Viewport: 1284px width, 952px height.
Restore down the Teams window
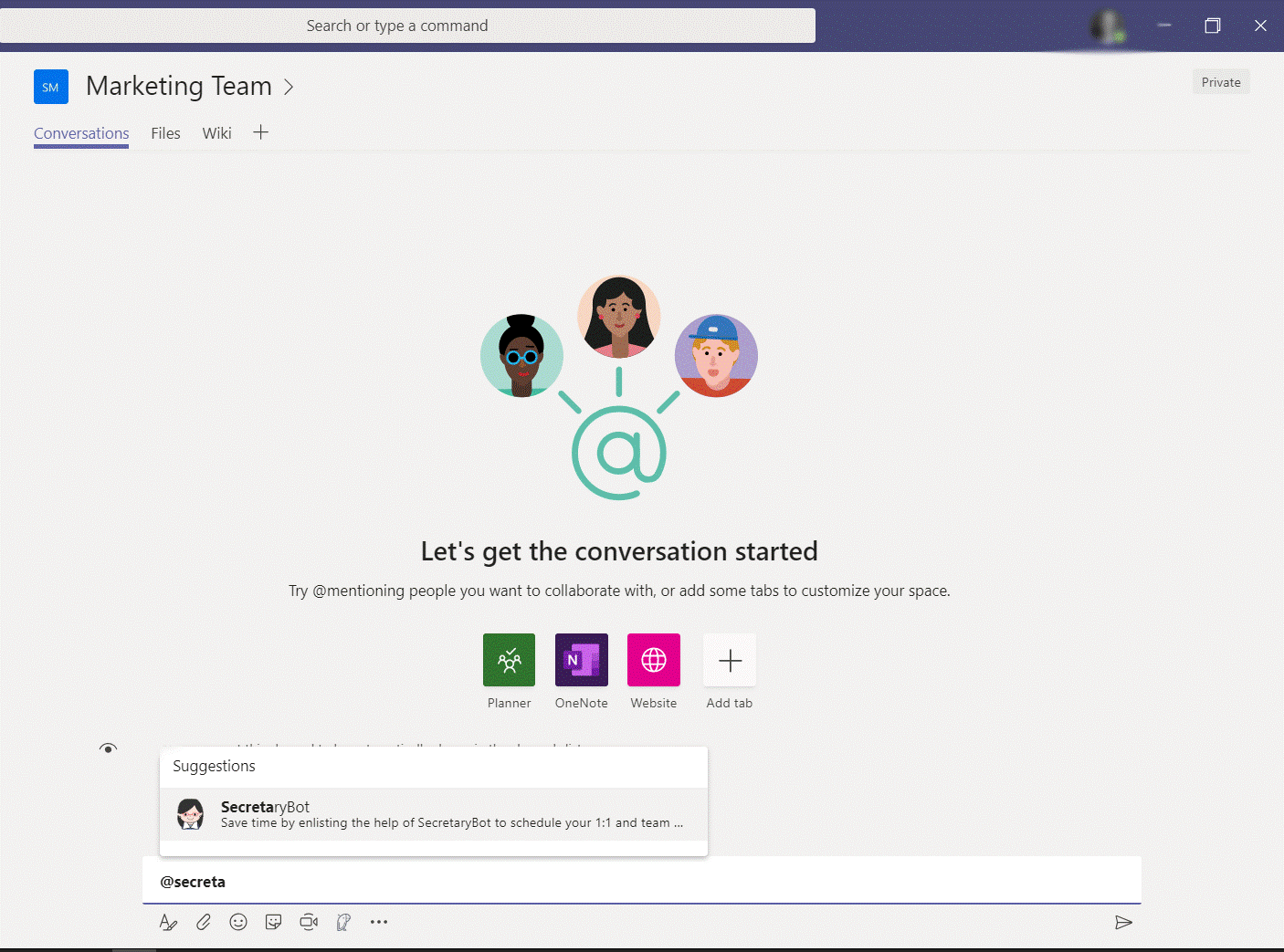1212,26
